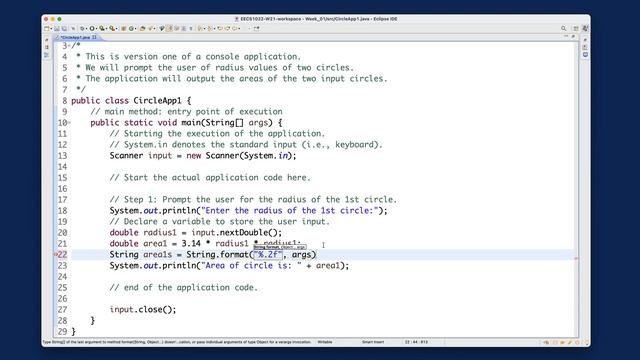Screen dimensions: 640x360
Task: Click the New file toolbar icon
Action: (46, 29)
